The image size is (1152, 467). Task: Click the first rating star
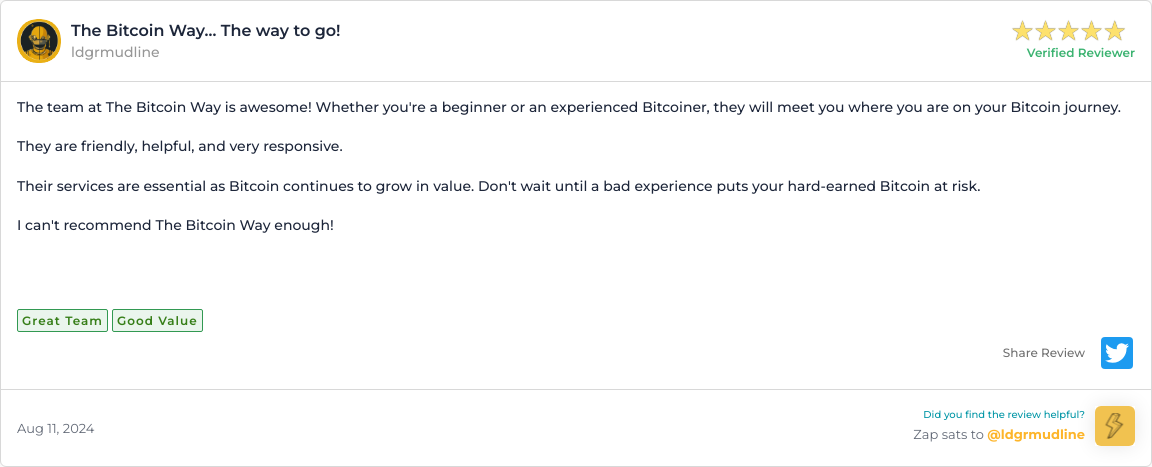pos(1022,31)
